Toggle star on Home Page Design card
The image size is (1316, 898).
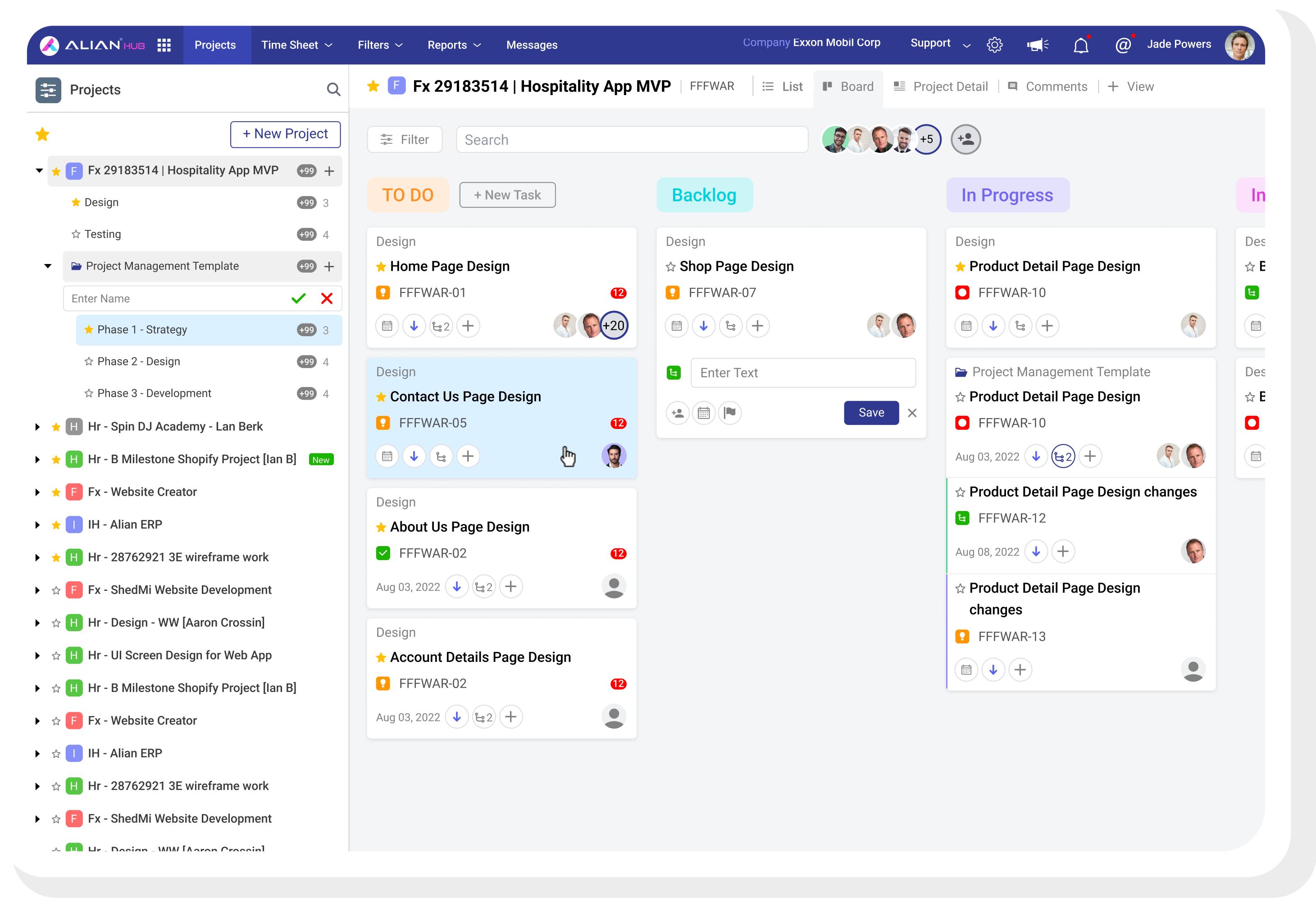point(381,267)
